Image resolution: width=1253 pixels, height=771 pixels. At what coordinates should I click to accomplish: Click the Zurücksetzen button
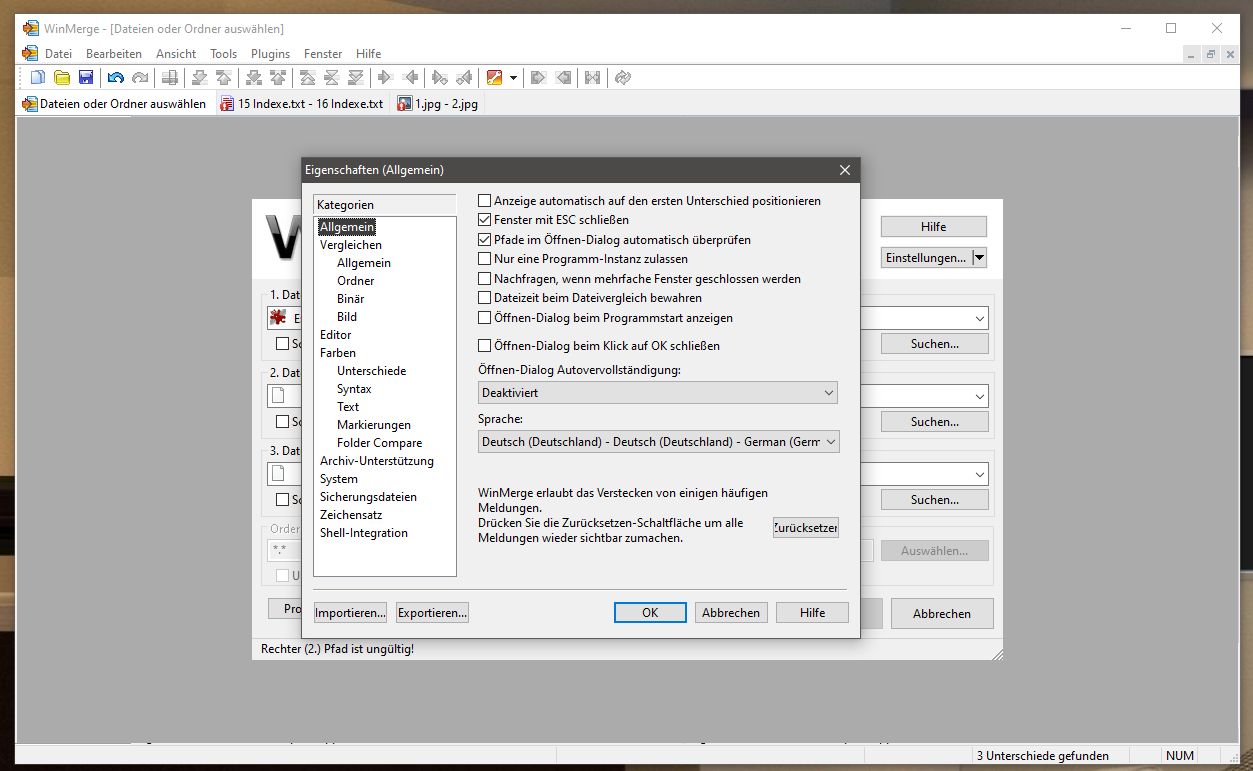click(x=806, y=527)
